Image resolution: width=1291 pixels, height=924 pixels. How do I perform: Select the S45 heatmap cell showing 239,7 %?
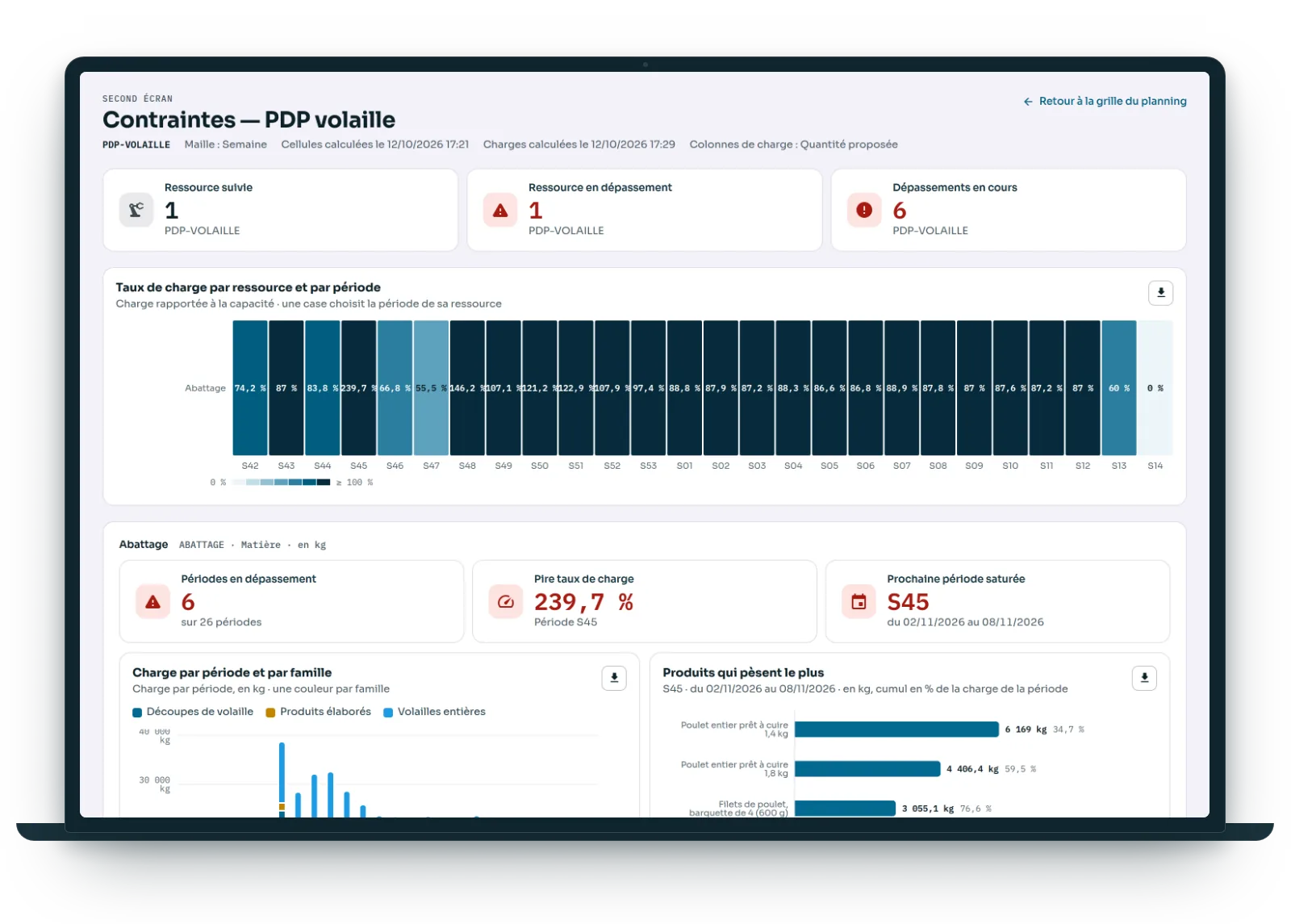click(x=359, y=388)
